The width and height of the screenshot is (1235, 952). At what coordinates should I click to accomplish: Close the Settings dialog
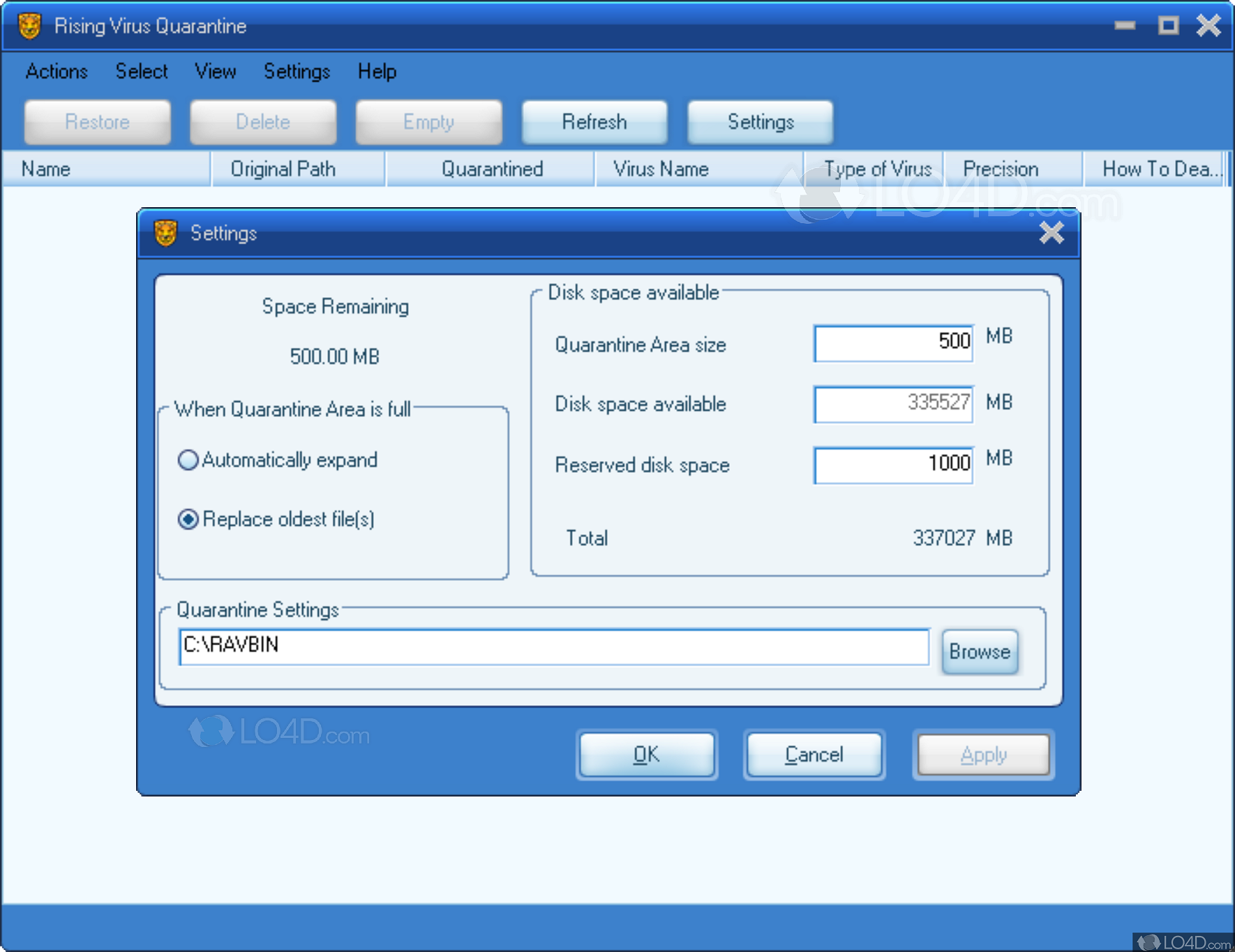point(1051,233)
